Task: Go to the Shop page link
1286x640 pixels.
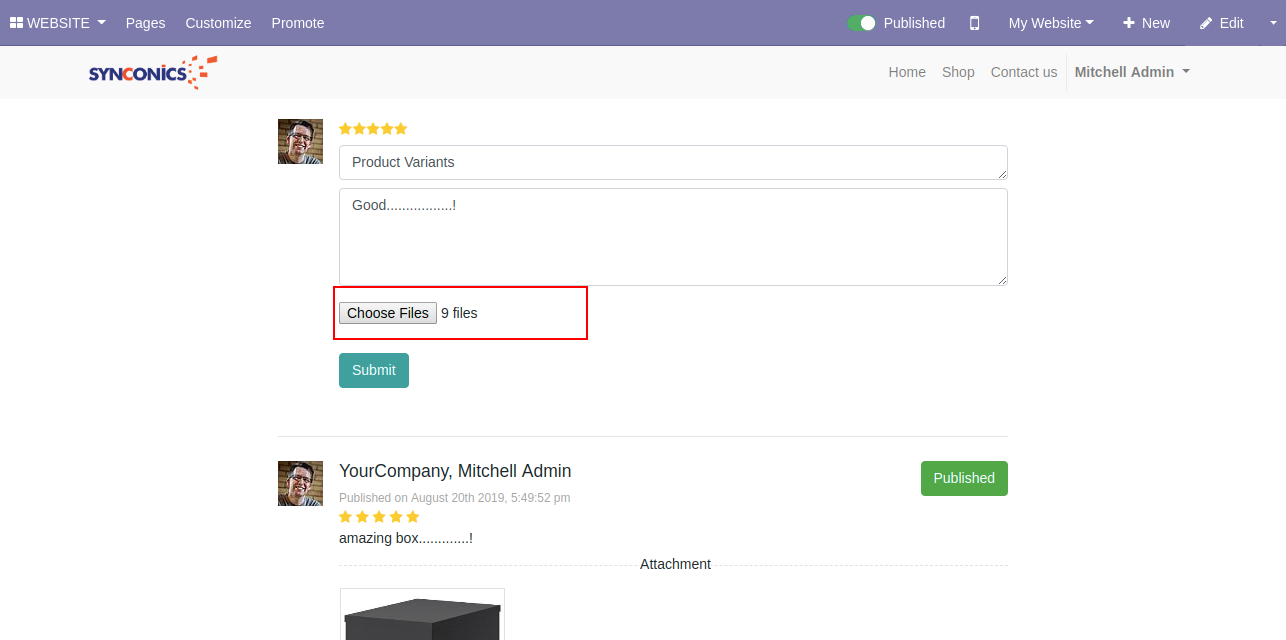Action: pos(957,72)
